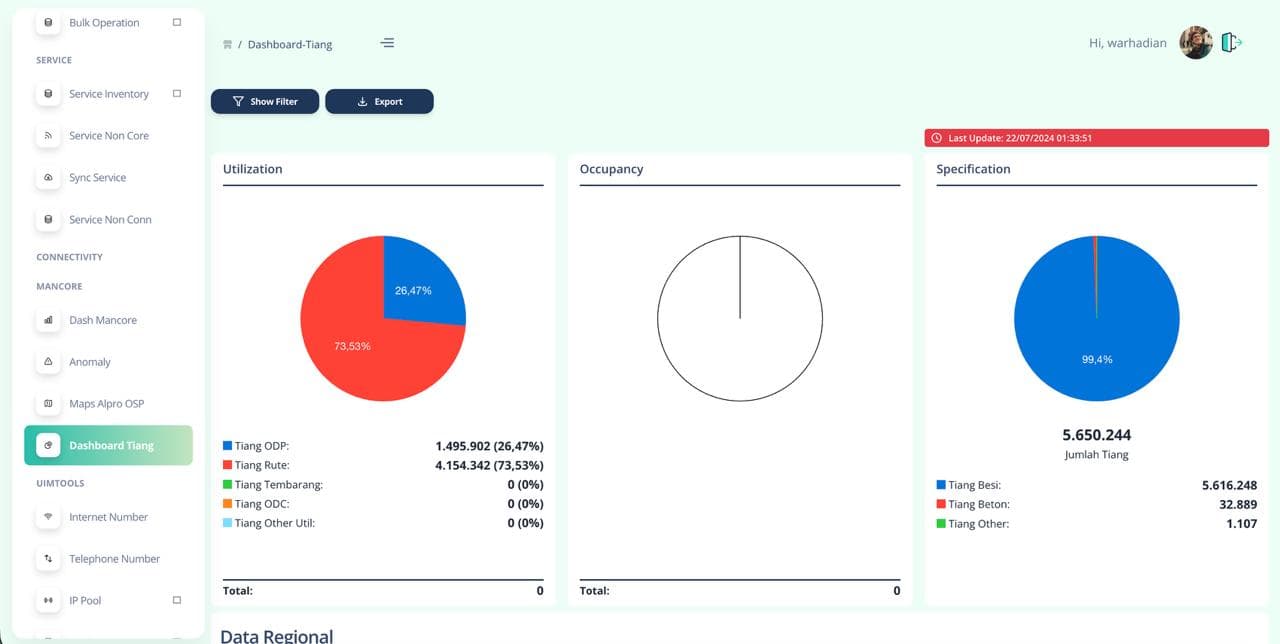Toggle the sidebar collapse hamburger icon
This screenshot has width=1280, height=644.
(x=387, y=43)
